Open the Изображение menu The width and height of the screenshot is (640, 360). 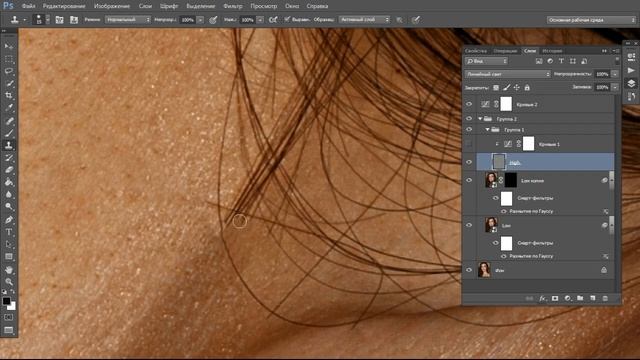112,6
